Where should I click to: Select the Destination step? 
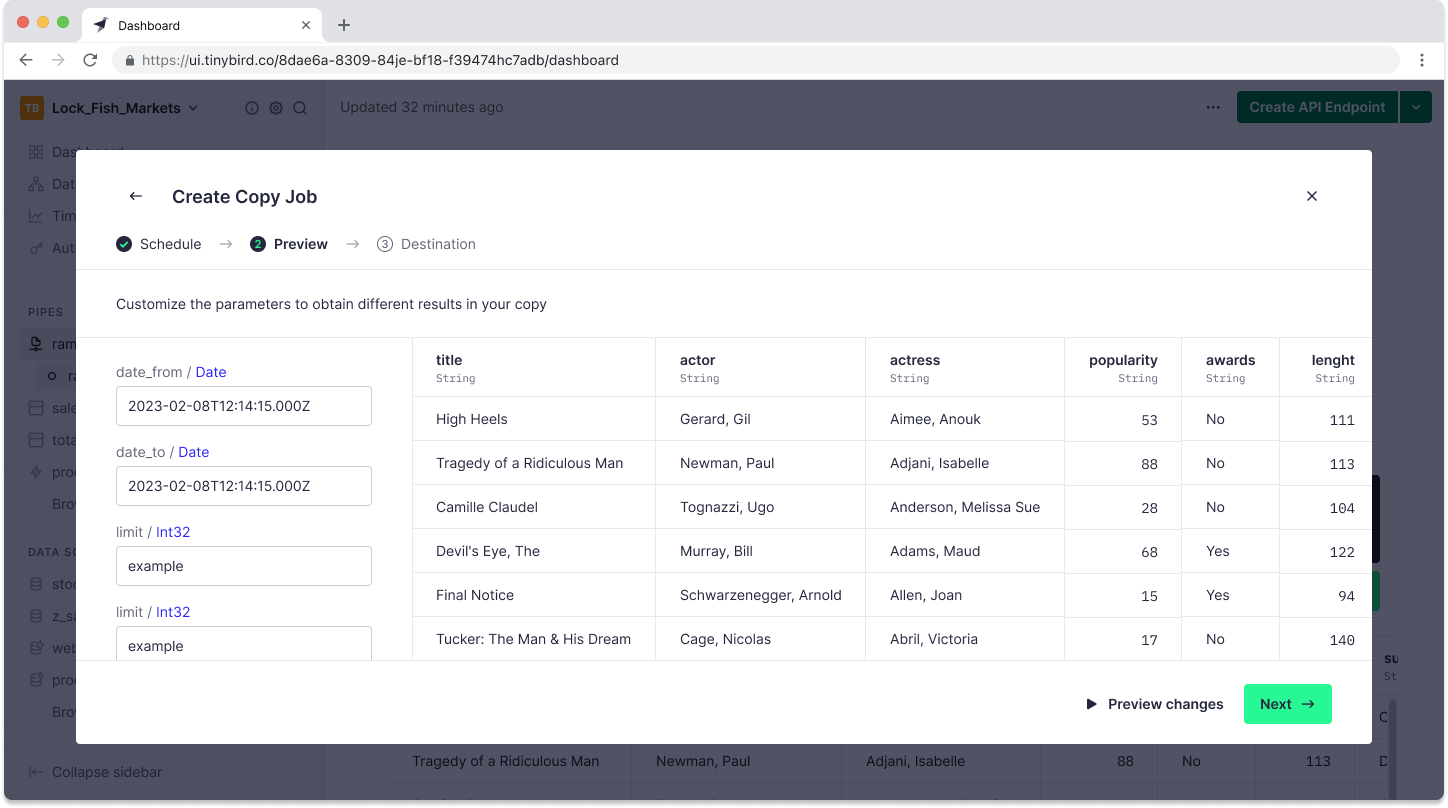pos(426,244)
